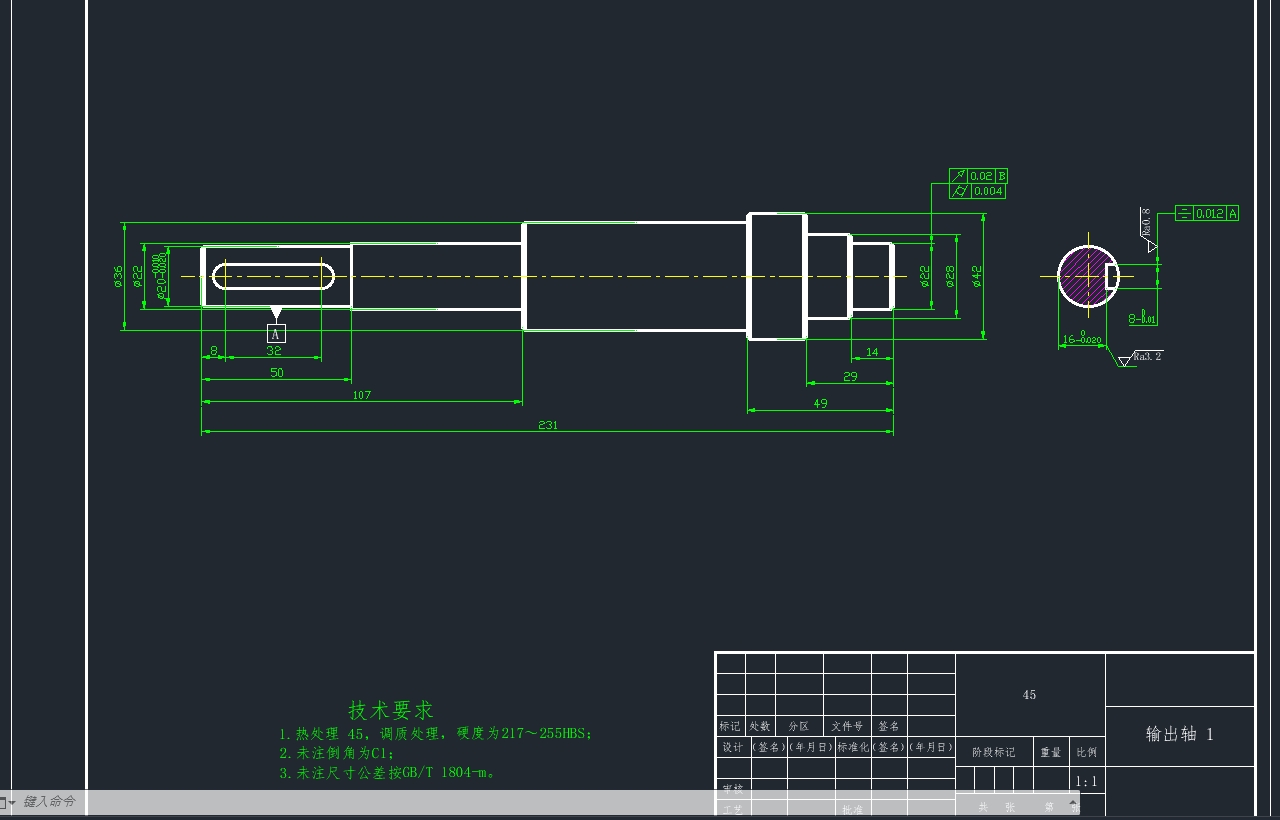Select the Ra3.2 surface roughness symbol
The width and height of the screenshot is (1280, 820).
coord(1140,357)
